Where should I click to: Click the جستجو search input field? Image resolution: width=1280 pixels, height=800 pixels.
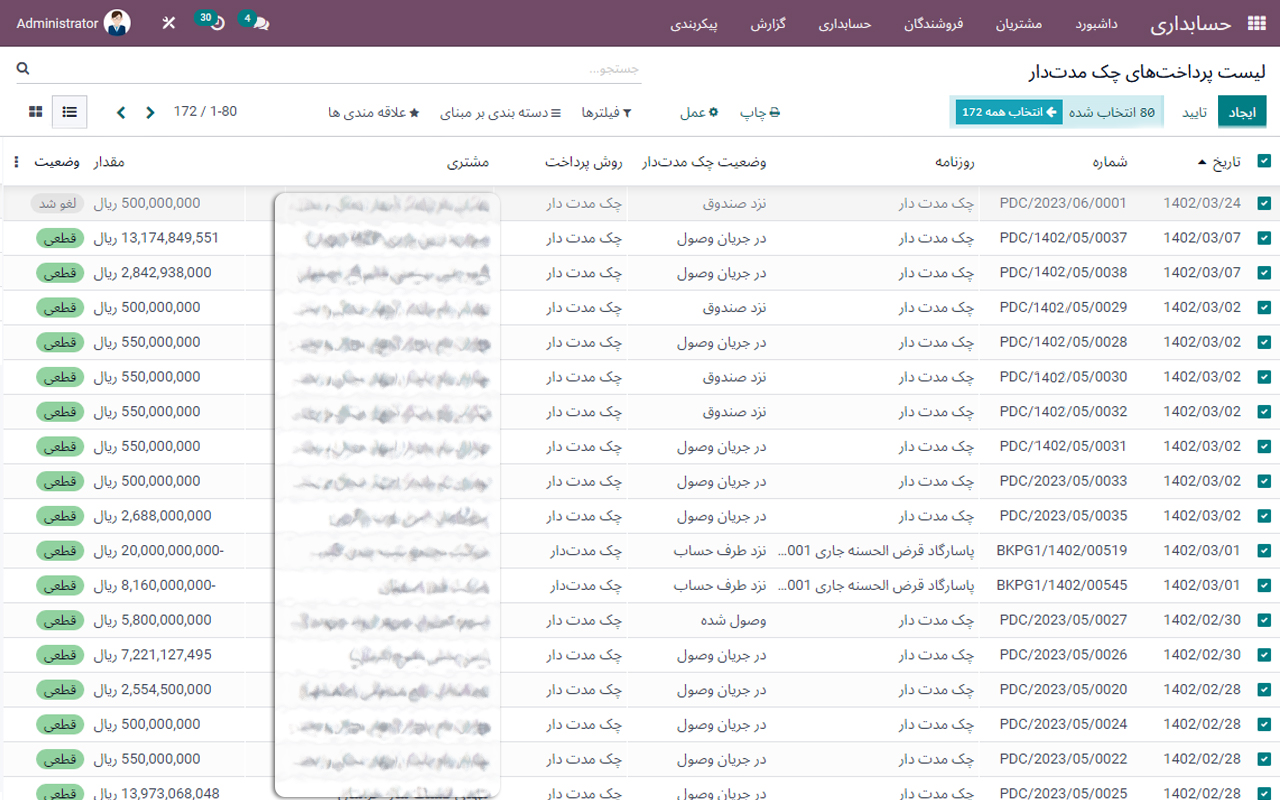pos(500,69)
